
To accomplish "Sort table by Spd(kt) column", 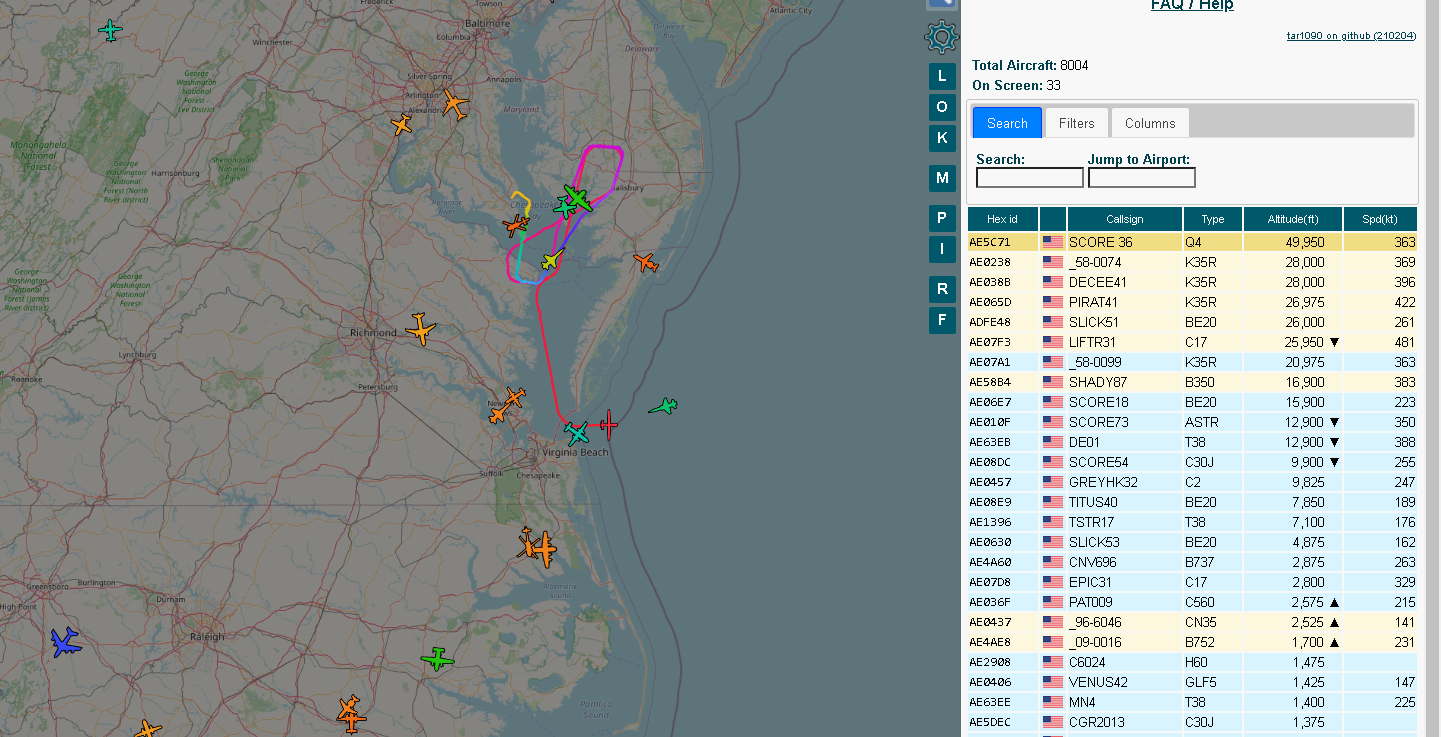I will tap(1380, 219).
